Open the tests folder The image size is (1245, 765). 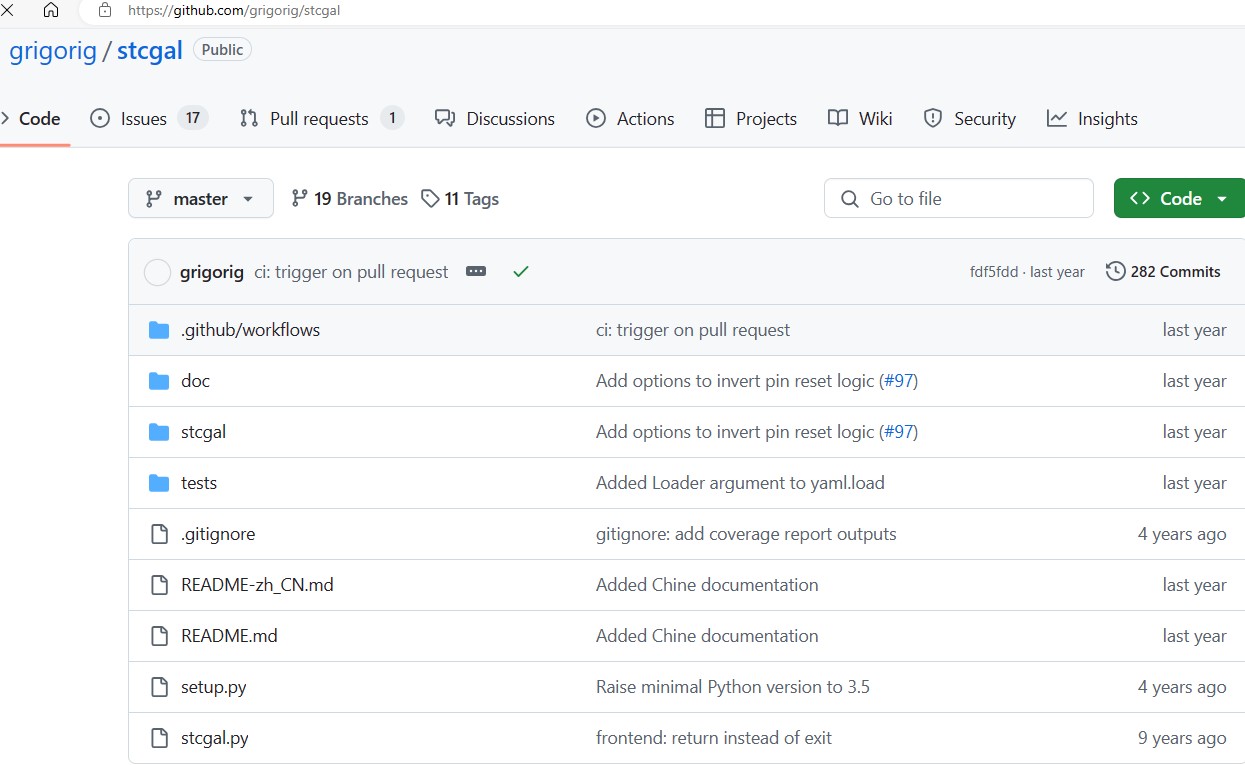199,483
